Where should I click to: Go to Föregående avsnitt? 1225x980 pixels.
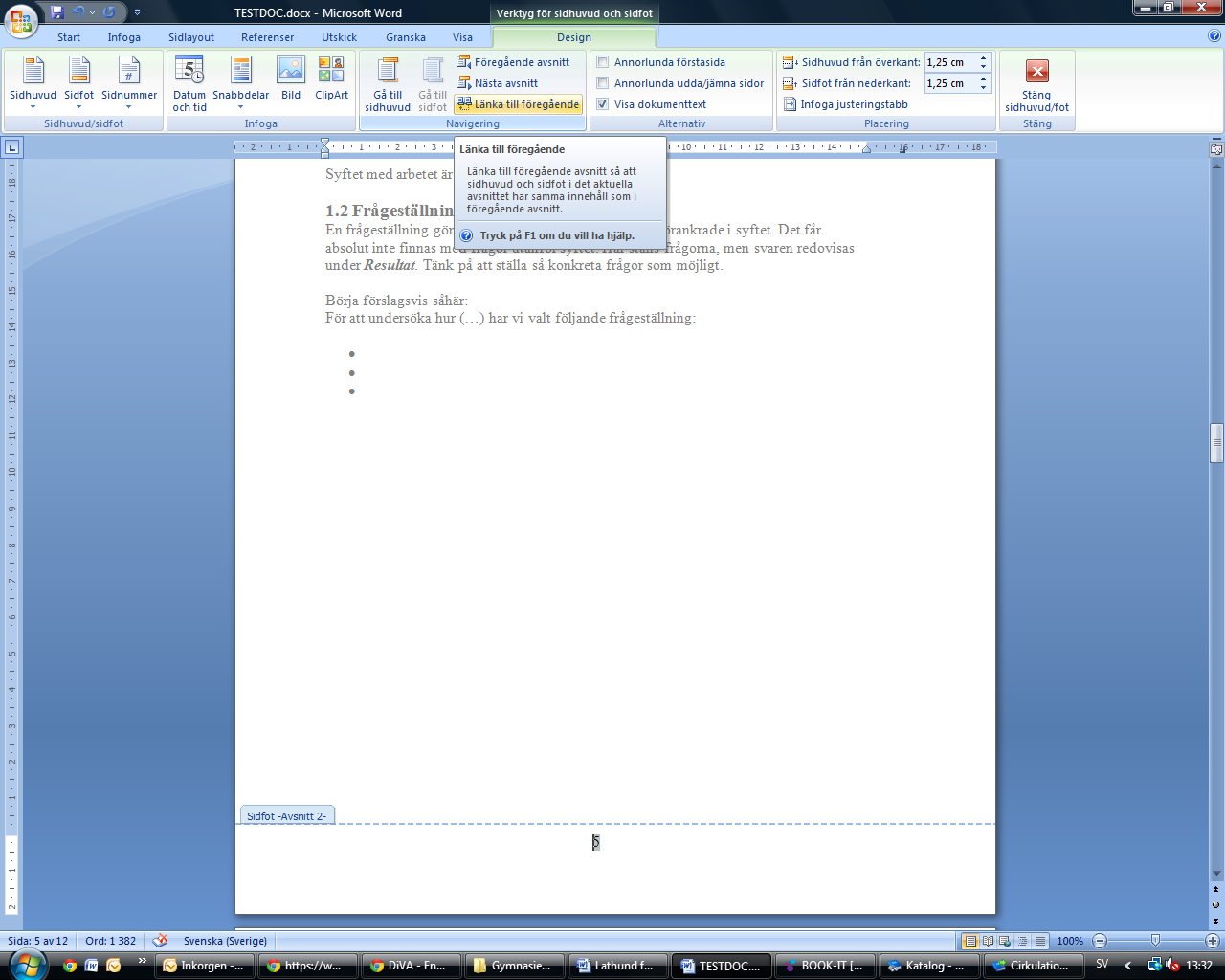(513, 62)
